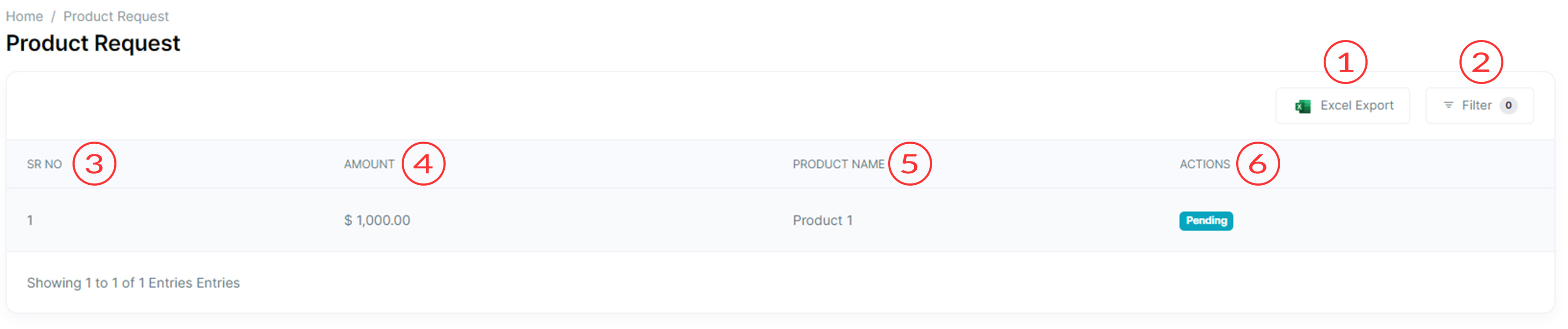
Task: Go to Home in the breadcrumb
Action: pos(24,16)
